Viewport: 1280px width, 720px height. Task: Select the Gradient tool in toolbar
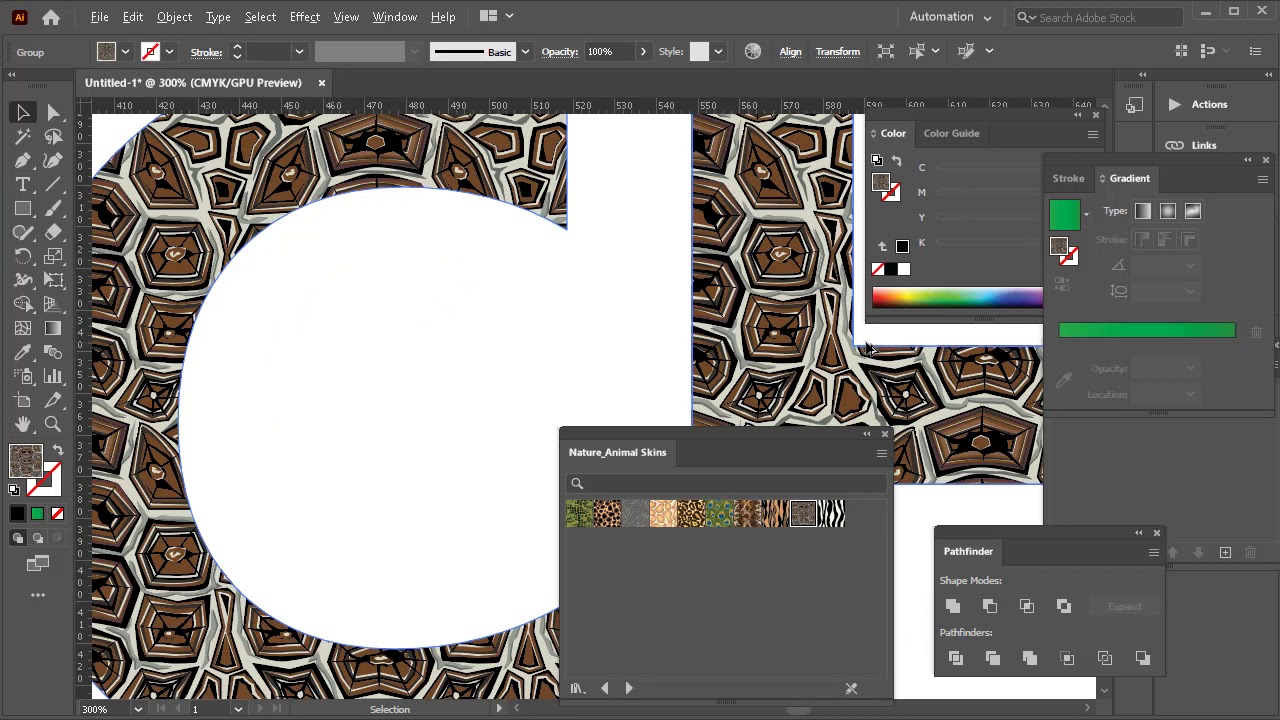click(53, 329)
